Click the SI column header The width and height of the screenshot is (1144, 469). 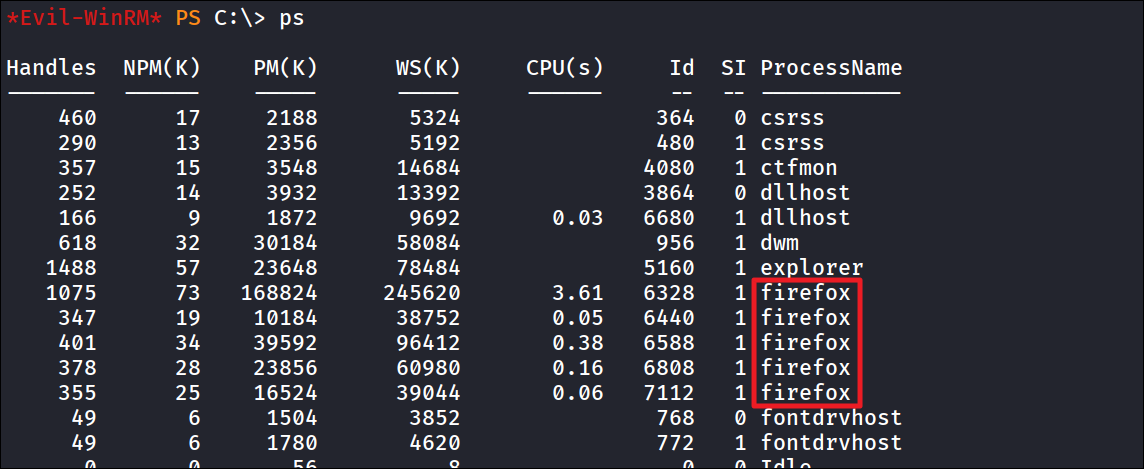coord(733,68)
